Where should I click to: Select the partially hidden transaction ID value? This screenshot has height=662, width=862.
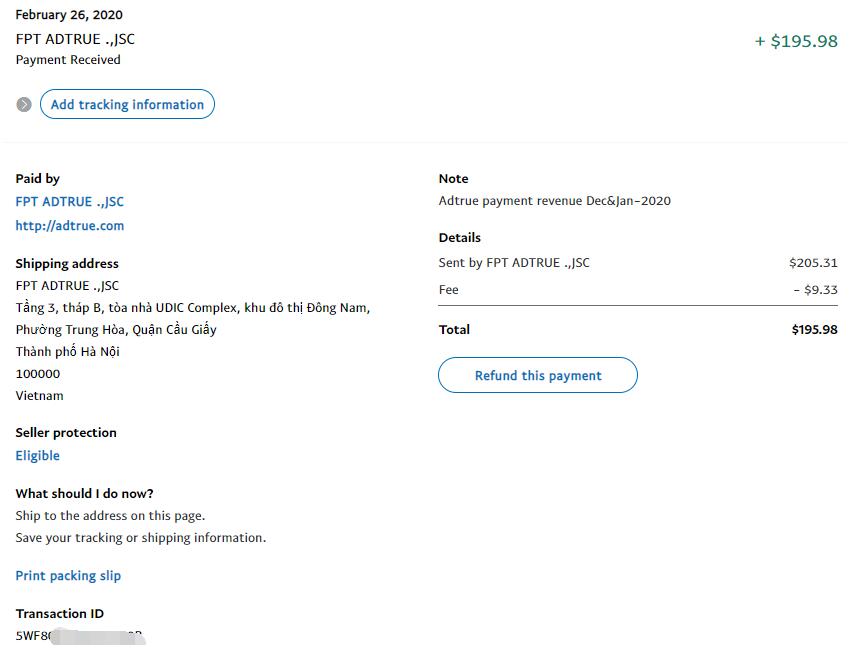pos(80,636)
